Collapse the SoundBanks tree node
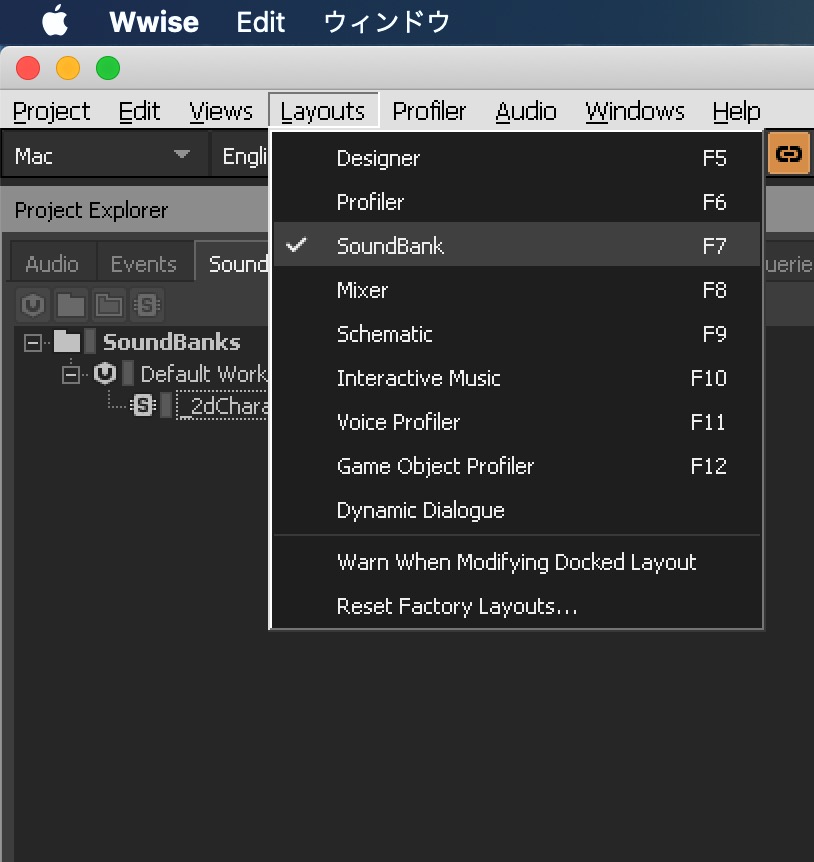814x862 pixels. [x=33, y=343]
